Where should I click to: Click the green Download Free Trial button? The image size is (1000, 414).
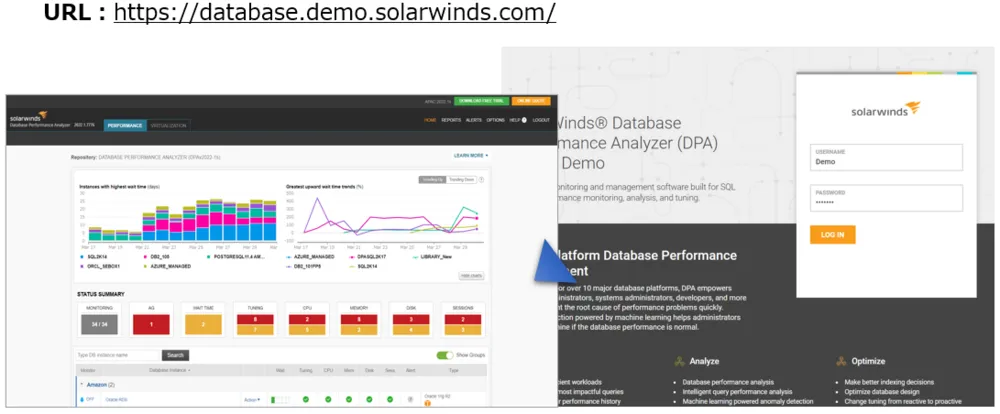tap(482, 101)
